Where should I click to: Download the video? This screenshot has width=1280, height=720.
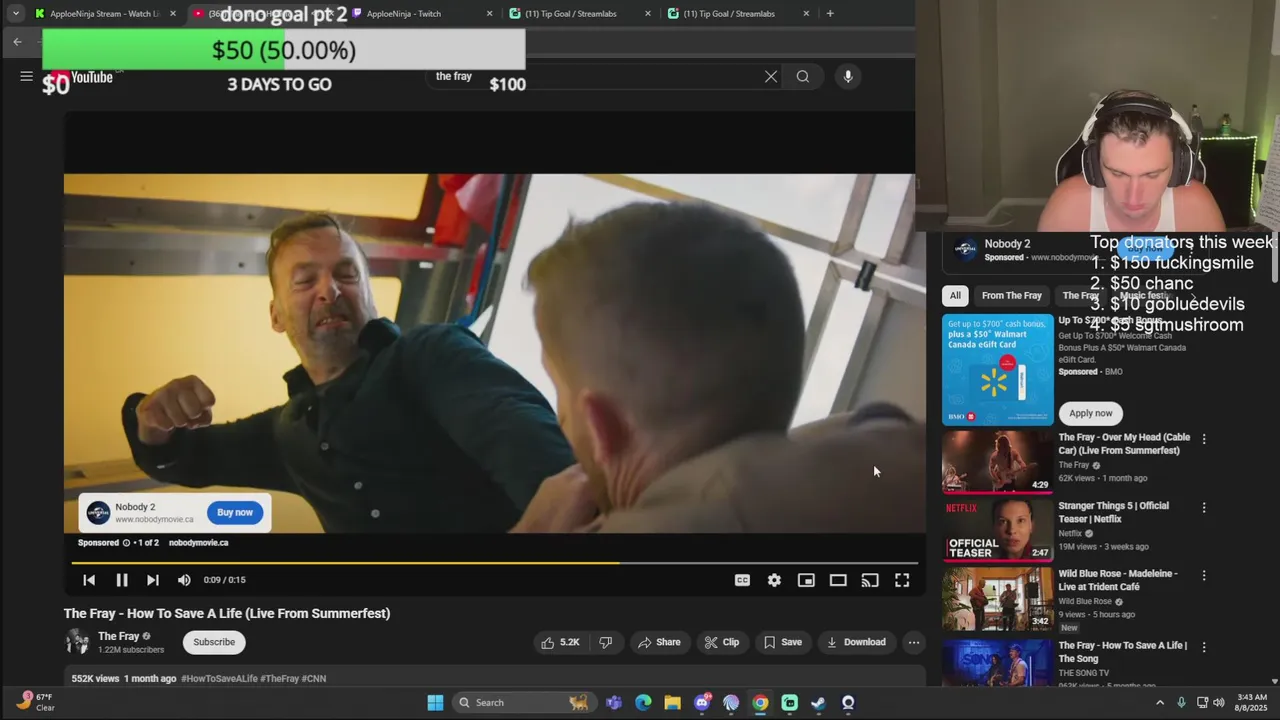click(x=856, y=642)
